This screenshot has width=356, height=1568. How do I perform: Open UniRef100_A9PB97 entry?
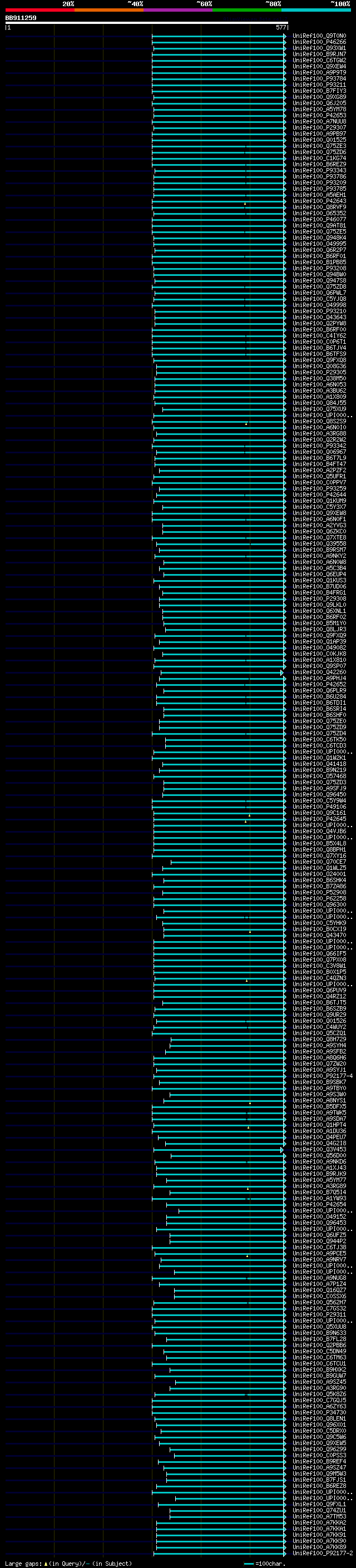[x=319, y=133]
